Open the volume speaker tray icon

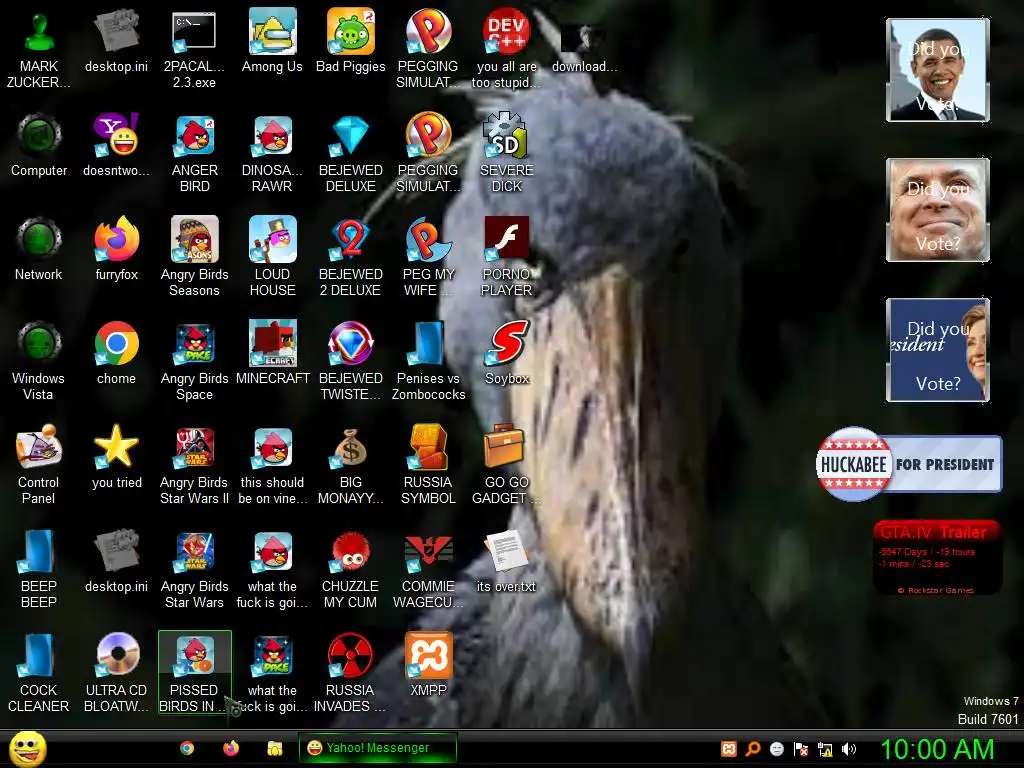[x=848, y=749]
